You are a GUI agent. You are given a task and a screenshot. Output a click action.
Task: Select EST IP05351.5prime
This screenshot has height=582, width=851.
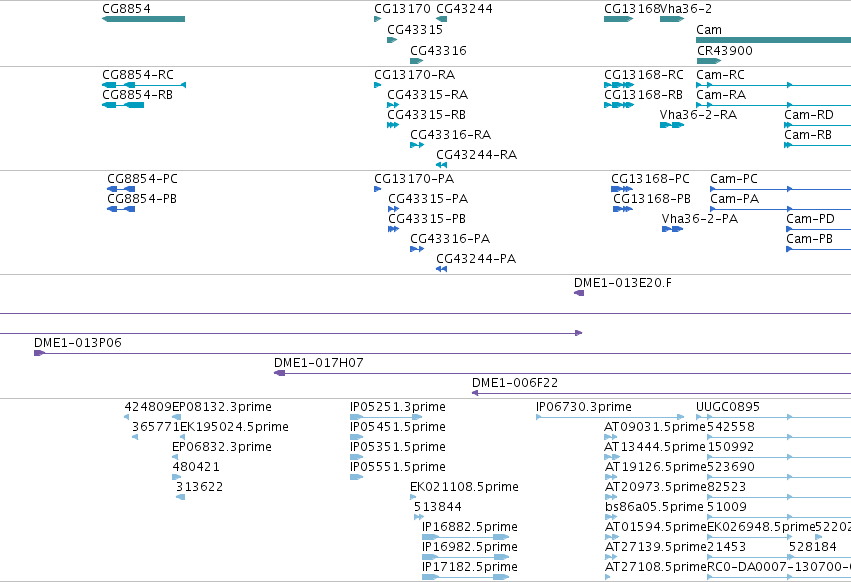398,447
